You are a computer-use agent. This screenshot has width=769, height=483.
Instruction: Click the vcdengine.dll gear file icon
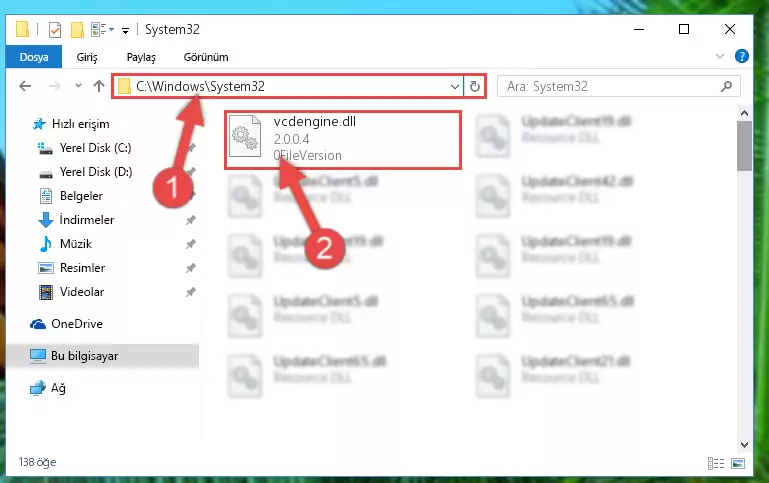245,136
